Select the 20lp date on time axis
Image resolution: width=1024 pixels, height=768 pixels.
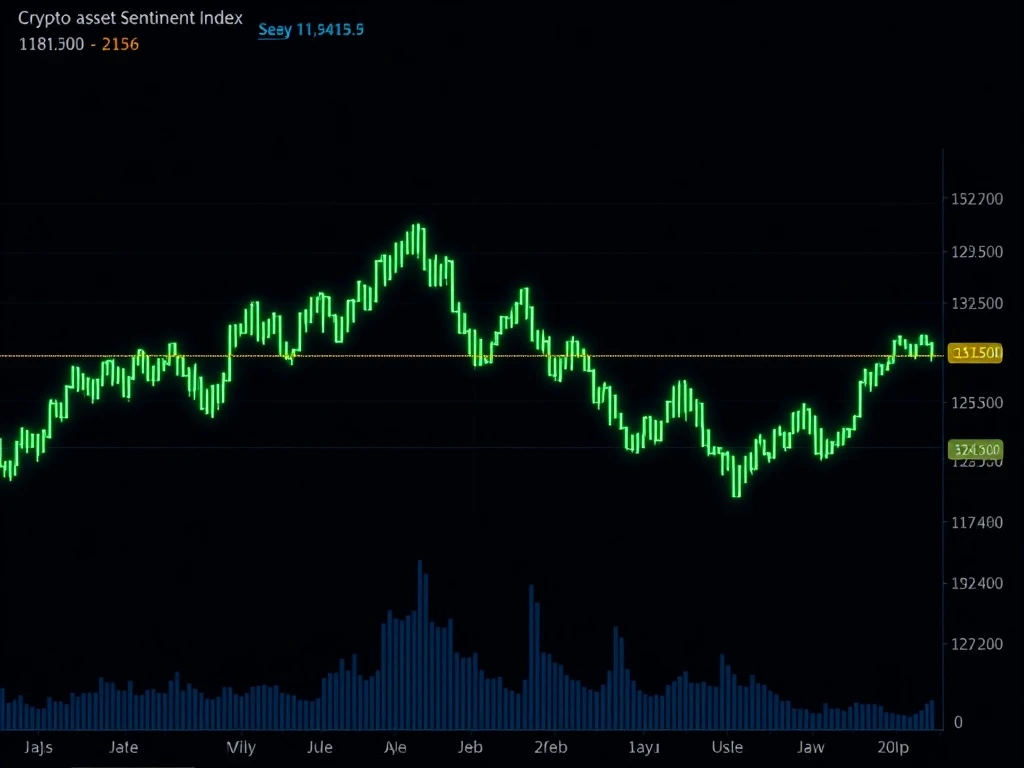tap(893, 747)
